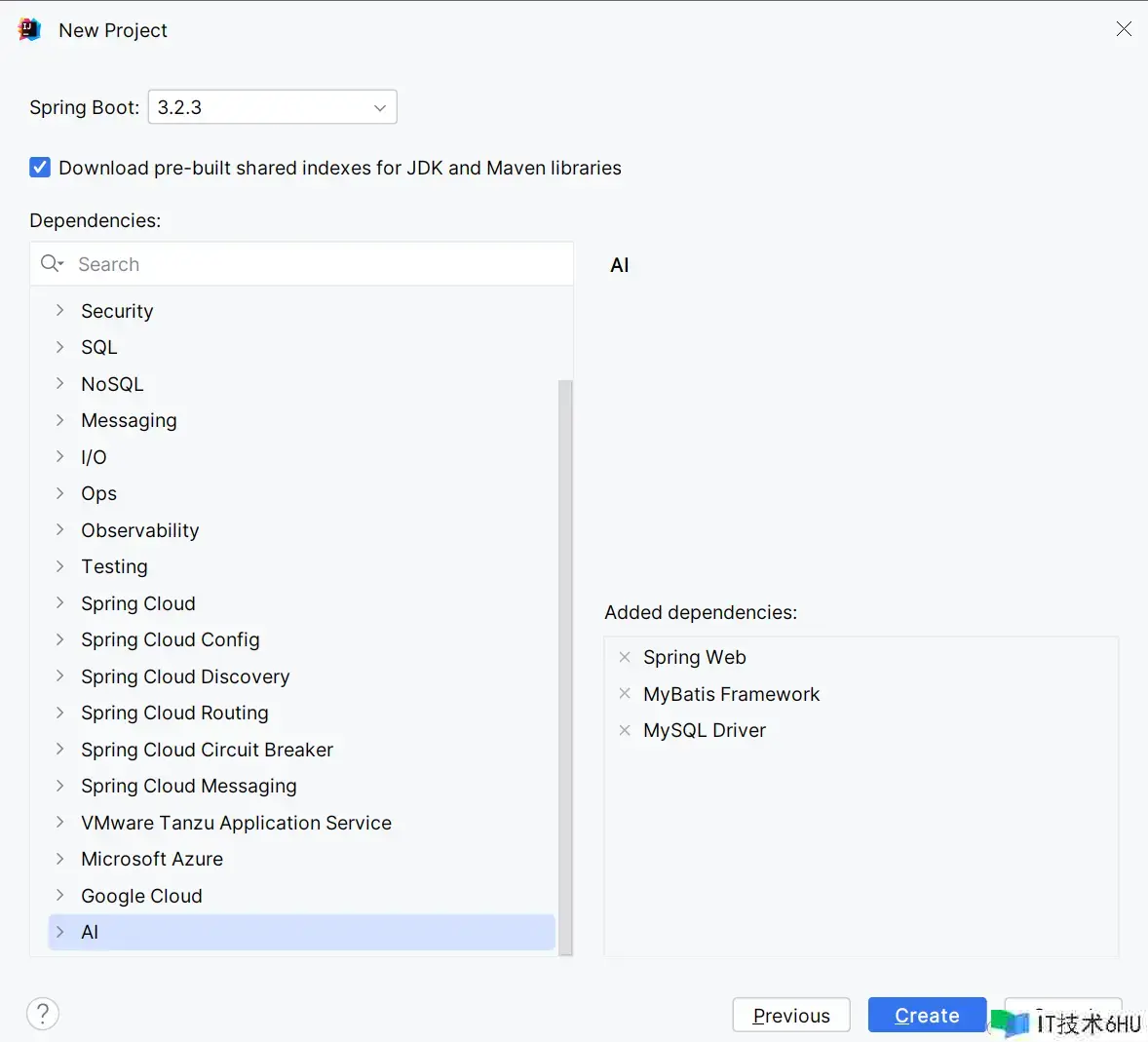Close the New Project dialog
Screen dimensions: 1148x1042
tap(1124, 29)
